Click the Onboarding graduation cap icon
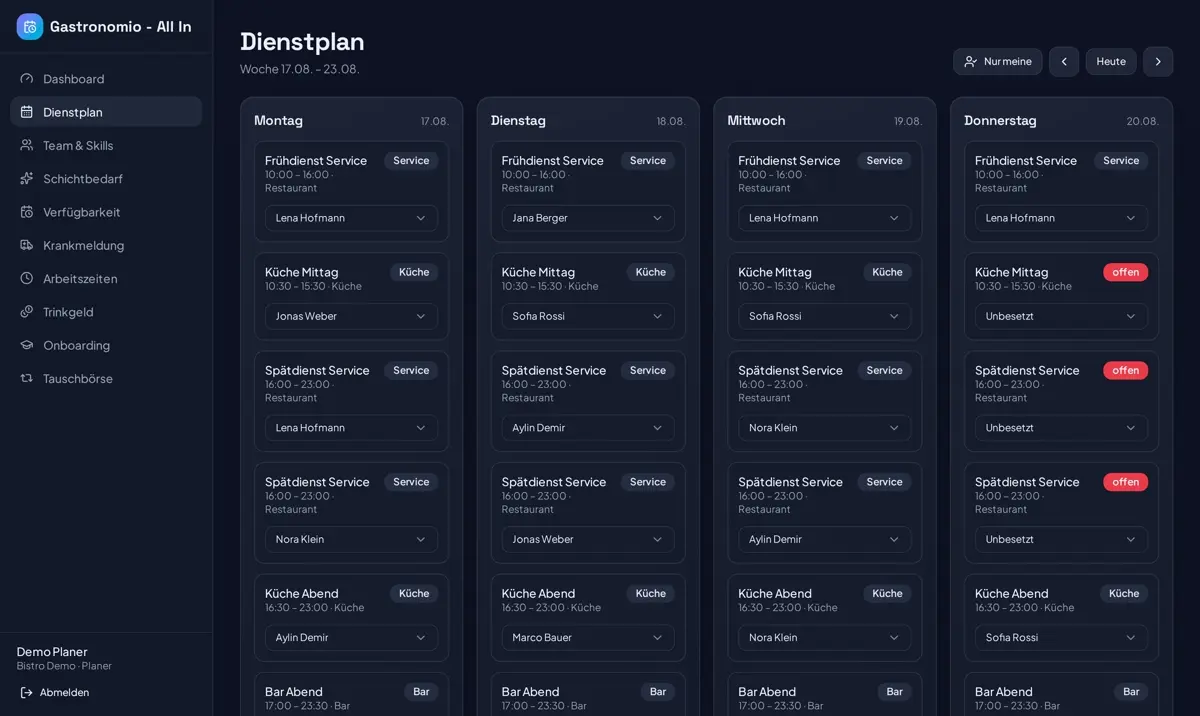 (27, 345)
